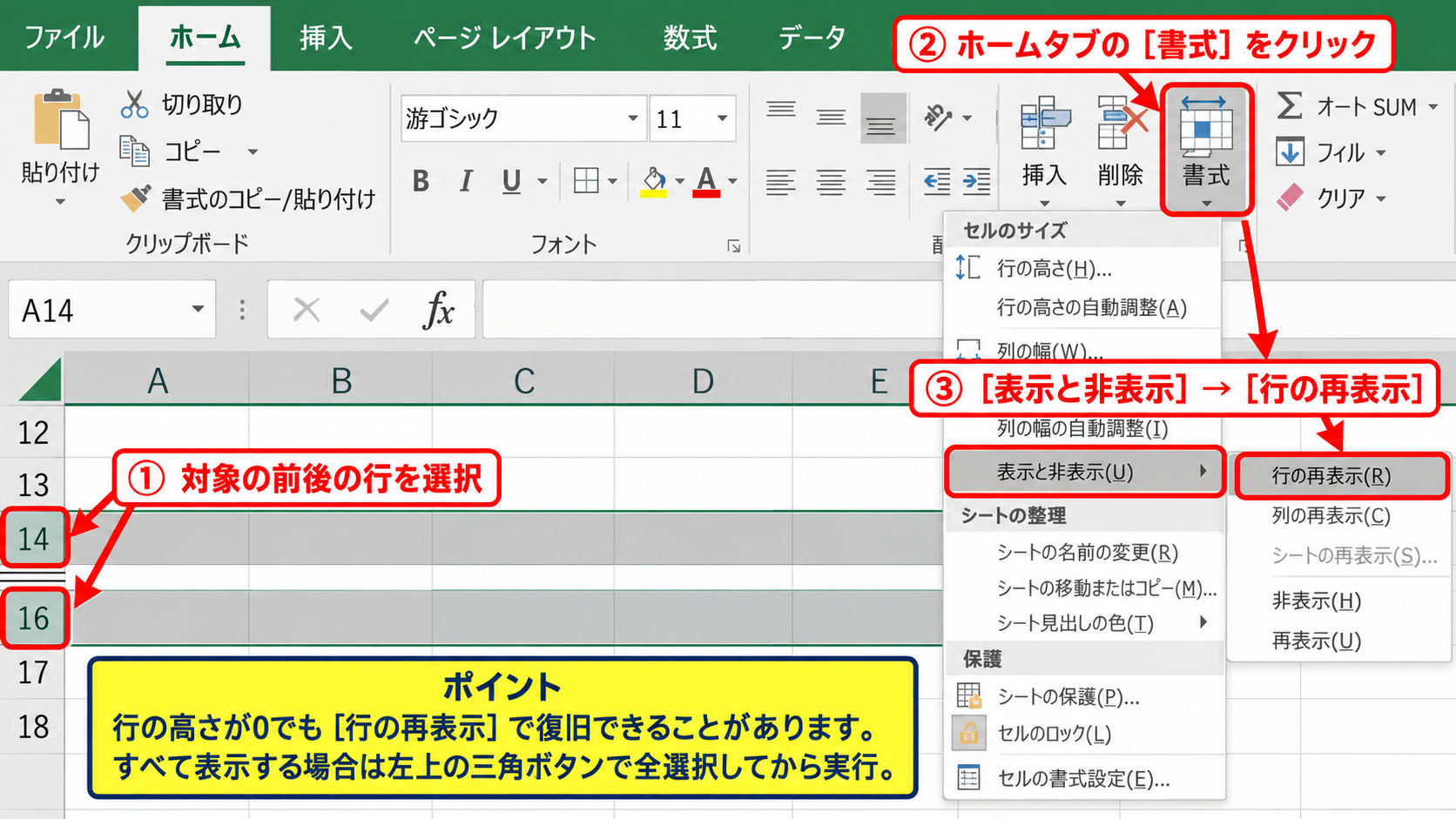The width and height of the screenshot is (1456, 819).
Task: Click the Cut (切り取り) scissors icon
Action: [x=134, y=104]
